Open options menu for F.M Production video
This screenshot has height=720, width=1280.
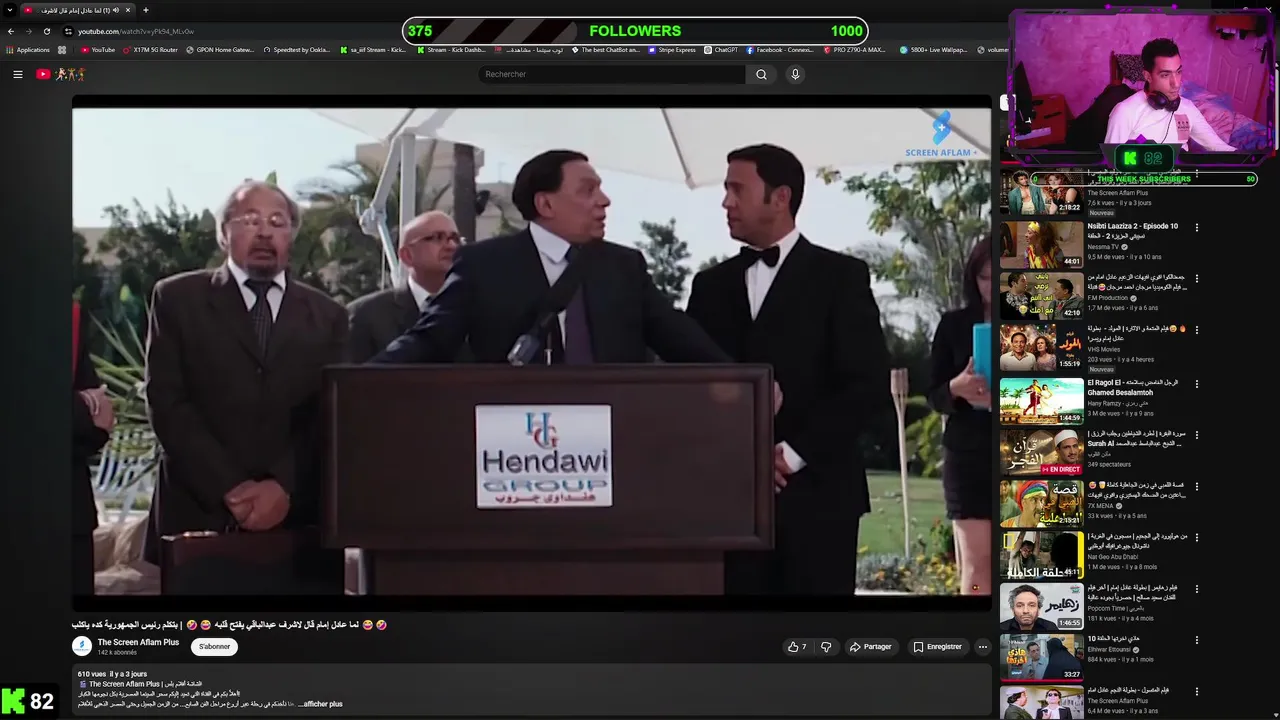pyautogui.click(x=1196, y=279)
